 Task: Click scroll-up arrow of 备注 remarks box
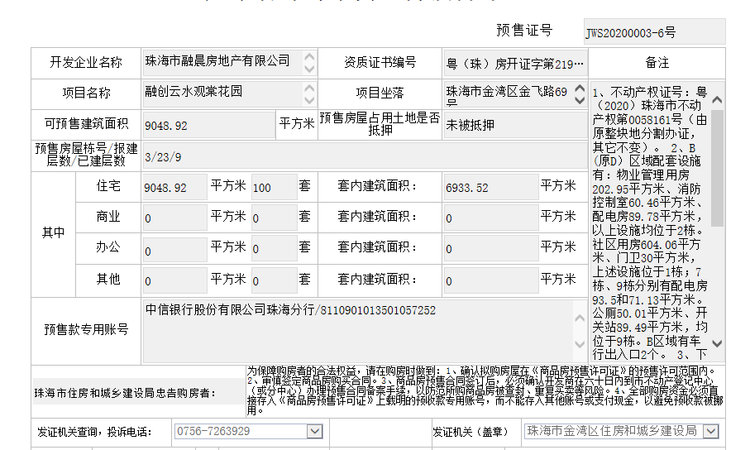coord(717,99)
